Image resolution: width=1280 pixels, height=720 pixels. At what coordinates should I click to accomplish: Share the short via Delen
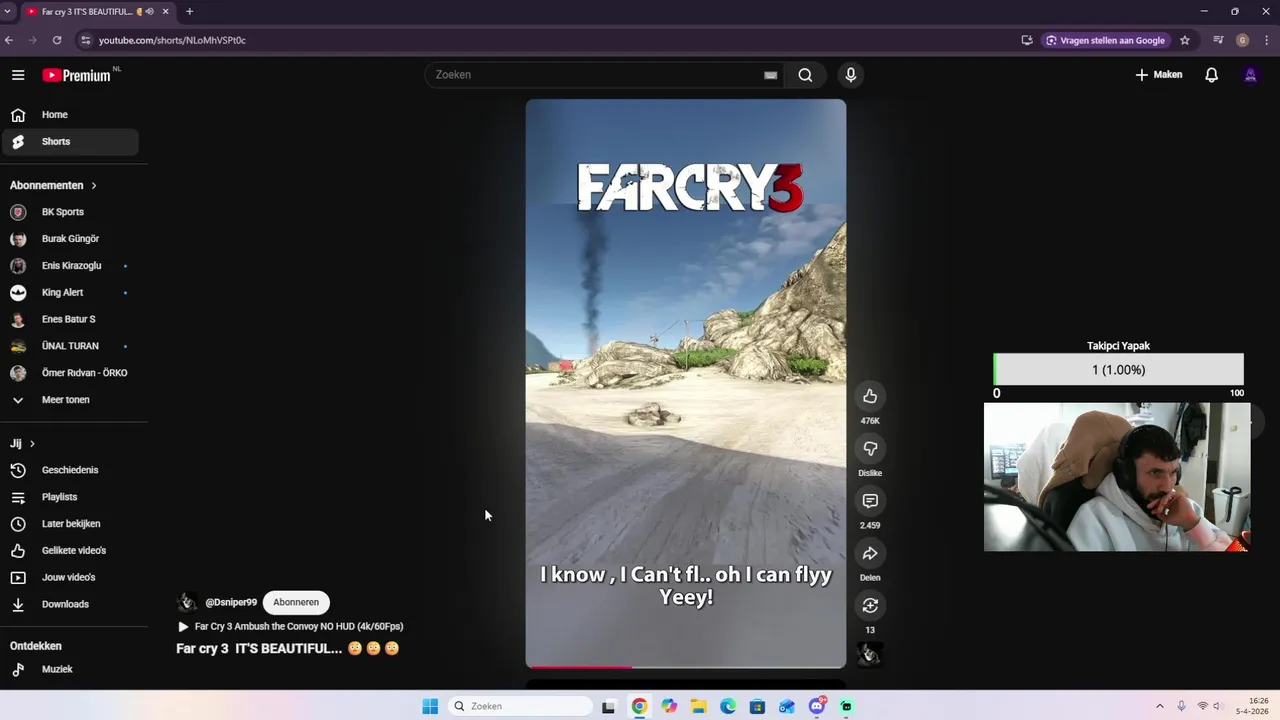click(x=870, y=553)
